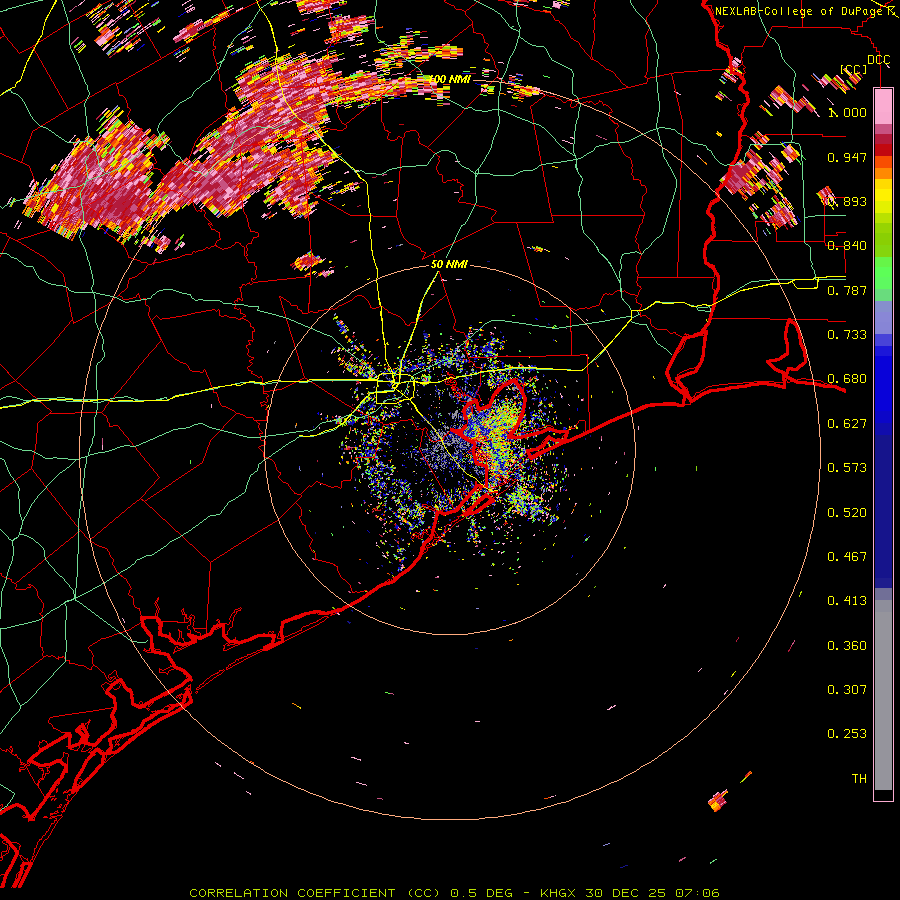Pick the pink top segment of color bar
Viewport: 900px width, 900px height.
(x=883, y=107)
